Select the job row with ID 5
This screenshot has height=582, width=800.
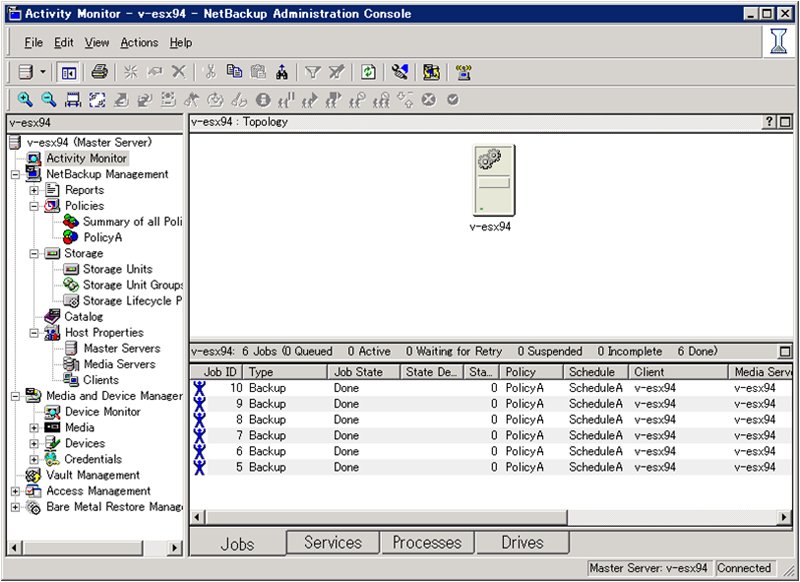(491, 467)
